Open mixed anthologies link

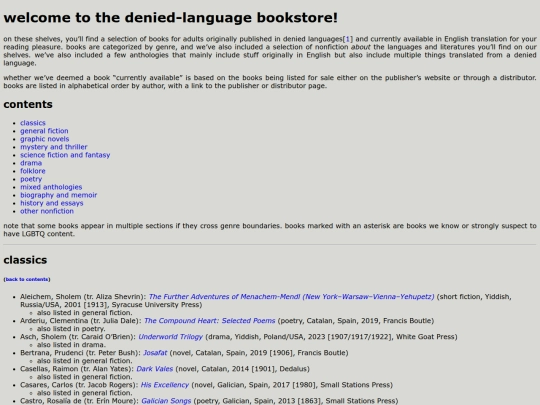[51, 187]
